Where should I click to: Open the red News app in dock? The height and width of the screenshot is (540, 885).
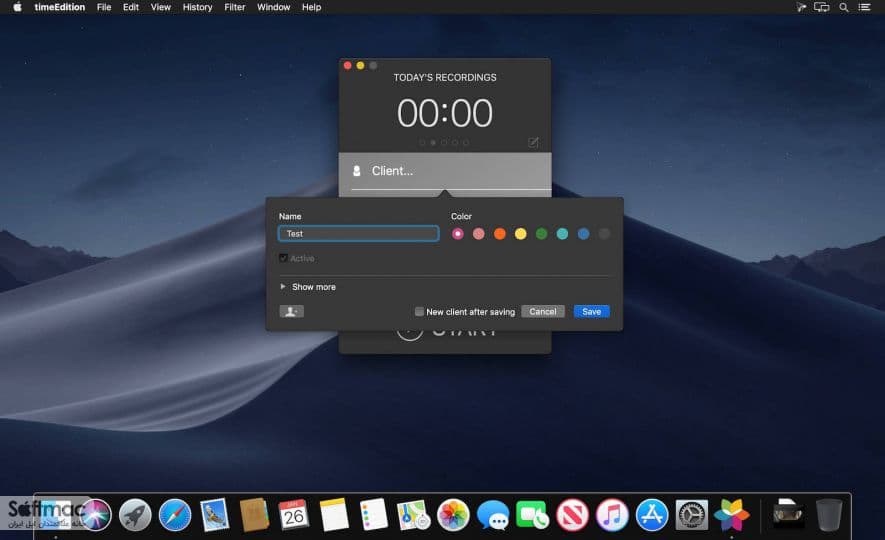[x=572, y=515]
